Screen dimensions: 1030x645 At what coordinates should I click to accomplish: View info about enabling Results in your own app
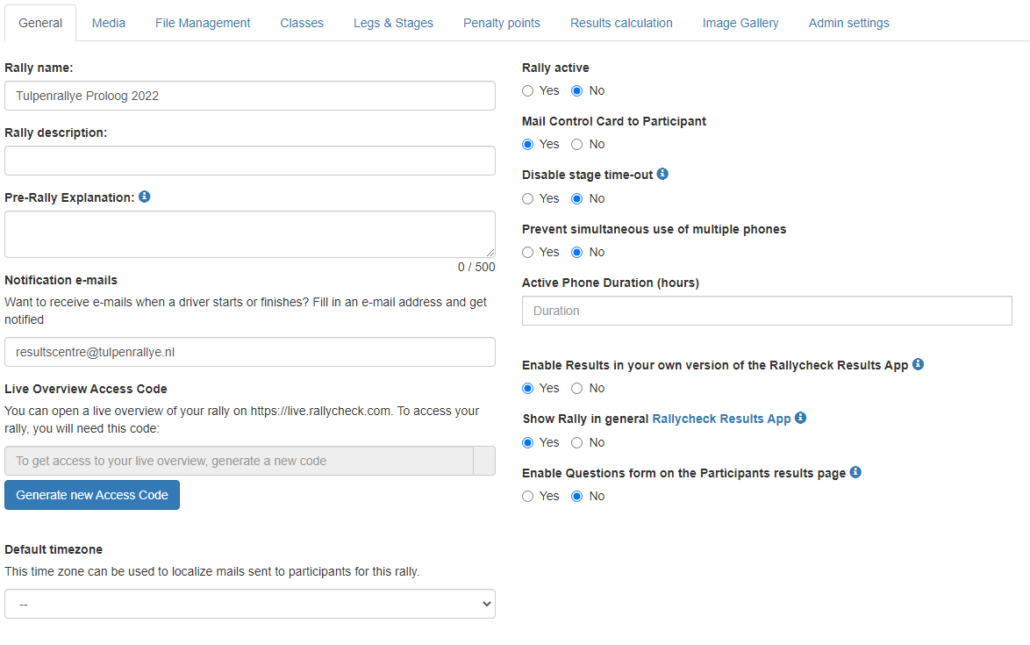pos(917,364)
